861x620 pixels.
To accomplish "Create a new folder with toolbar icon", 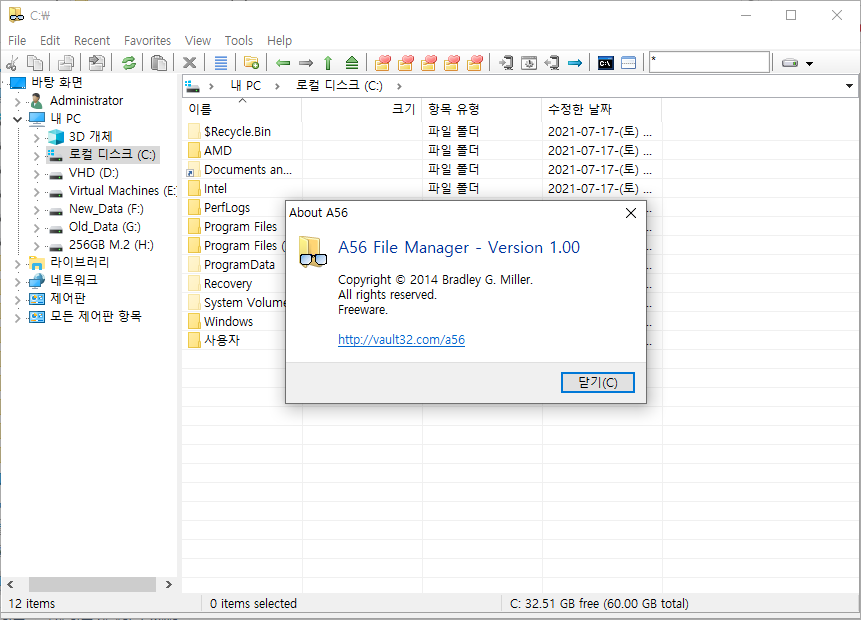I will click(x=251, y=63).
